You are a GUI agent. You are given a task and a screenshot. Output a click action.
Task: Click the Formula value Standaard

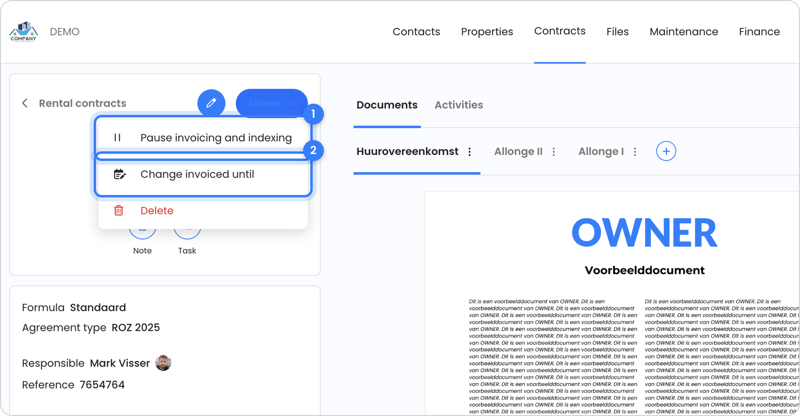(98, 307)
